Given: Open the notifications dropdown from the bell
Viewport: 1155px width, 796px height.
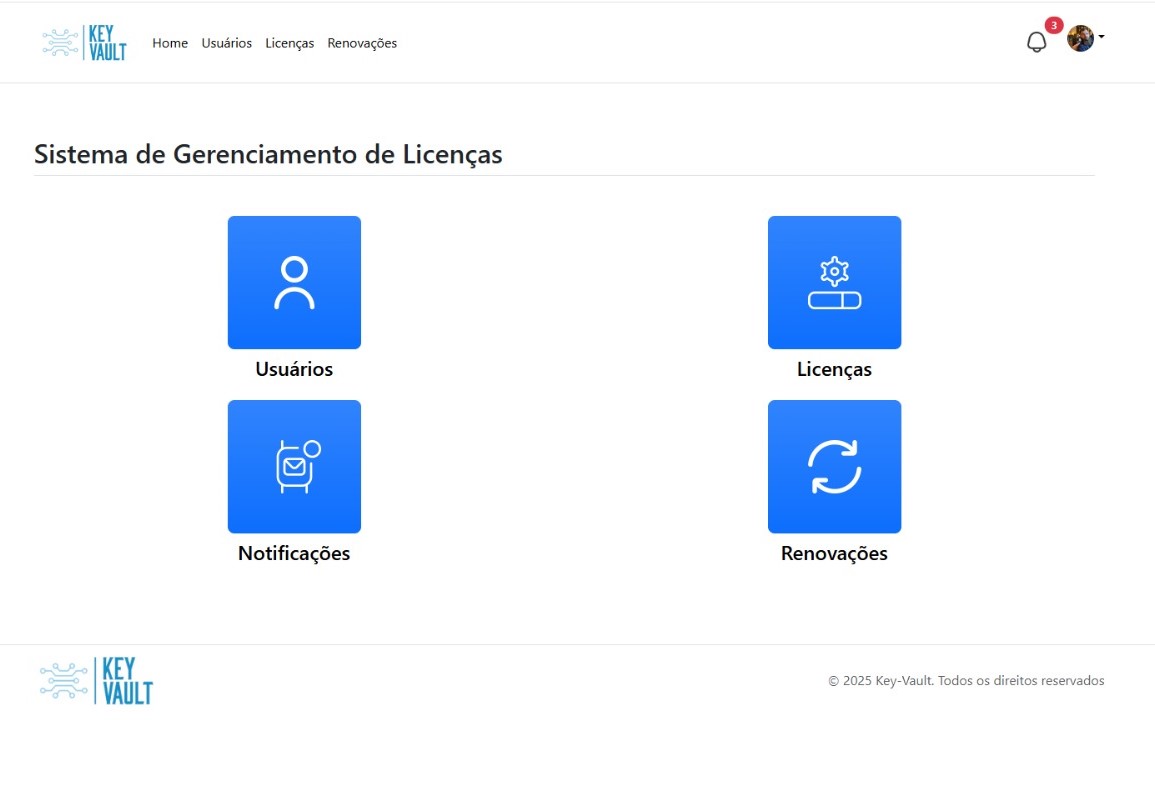Looking at the screenshot, I should click(1036, 42).
